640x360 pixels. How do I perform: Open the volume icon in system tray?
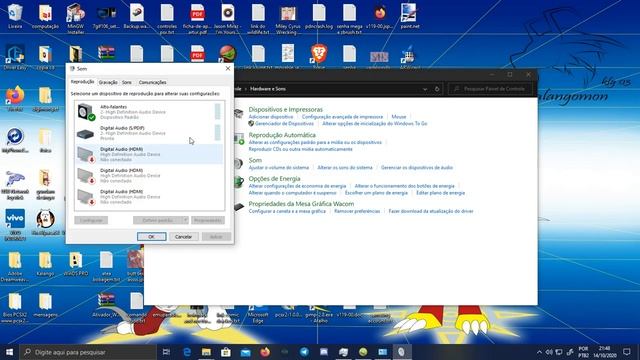(549, 352)
